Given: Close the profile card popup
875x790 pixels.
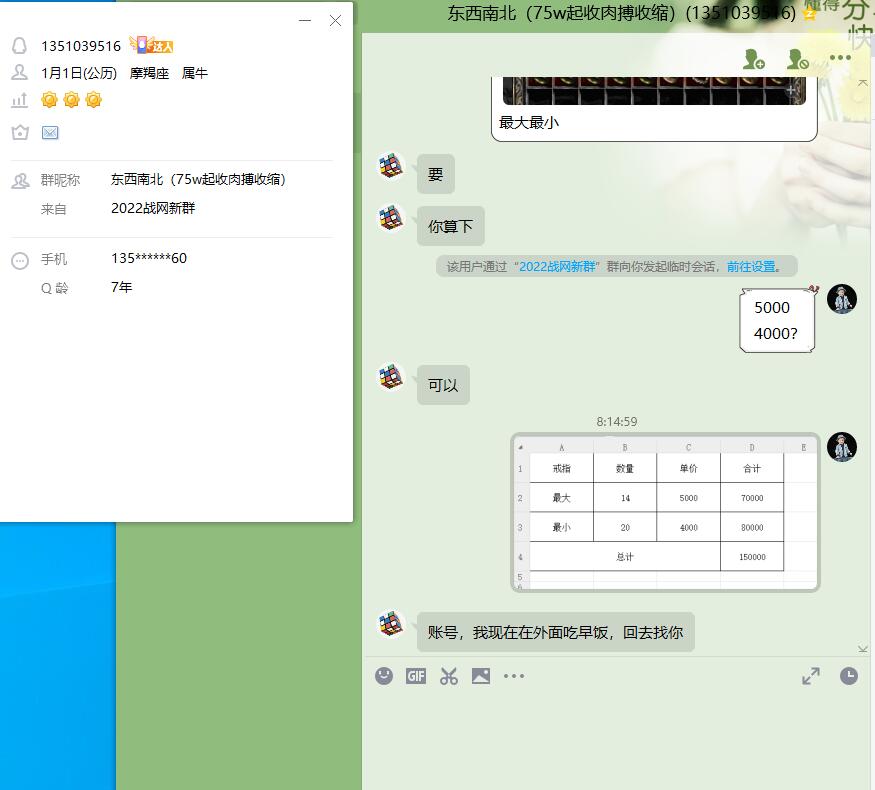Looking at the screenshot, I should (x=335, y=20).
